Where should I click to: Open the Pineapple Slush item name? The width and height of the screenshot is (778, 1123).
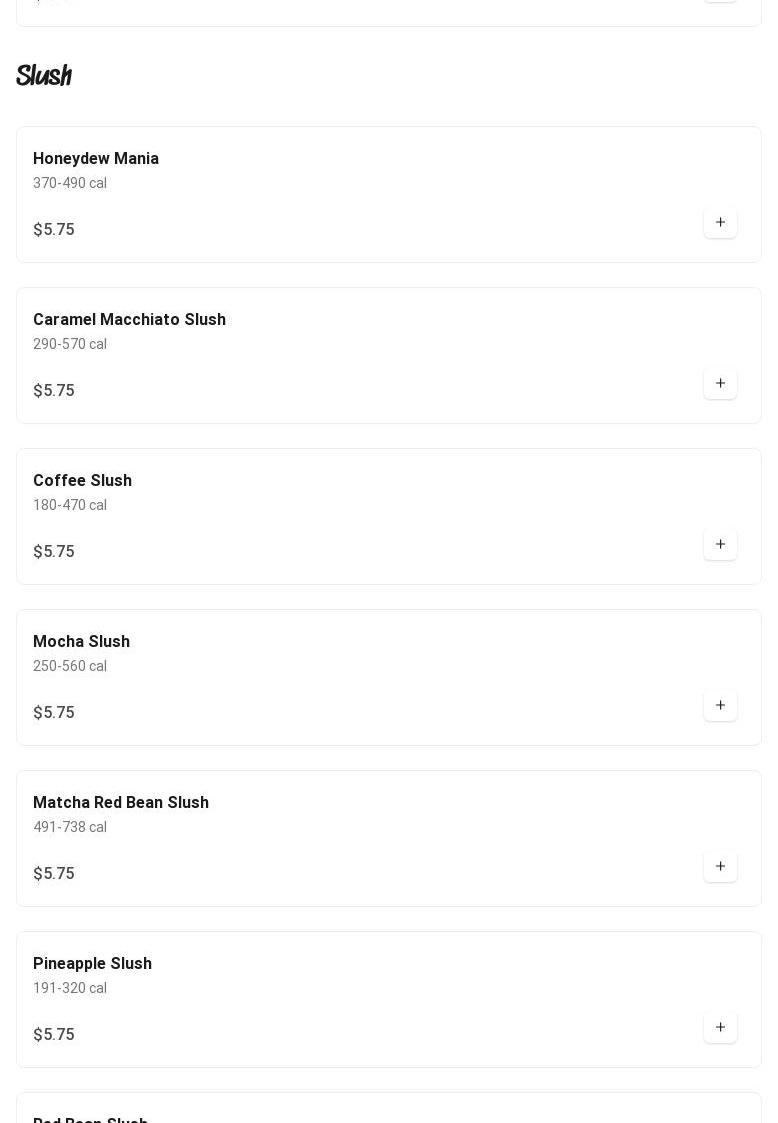(x=92, y=964)
